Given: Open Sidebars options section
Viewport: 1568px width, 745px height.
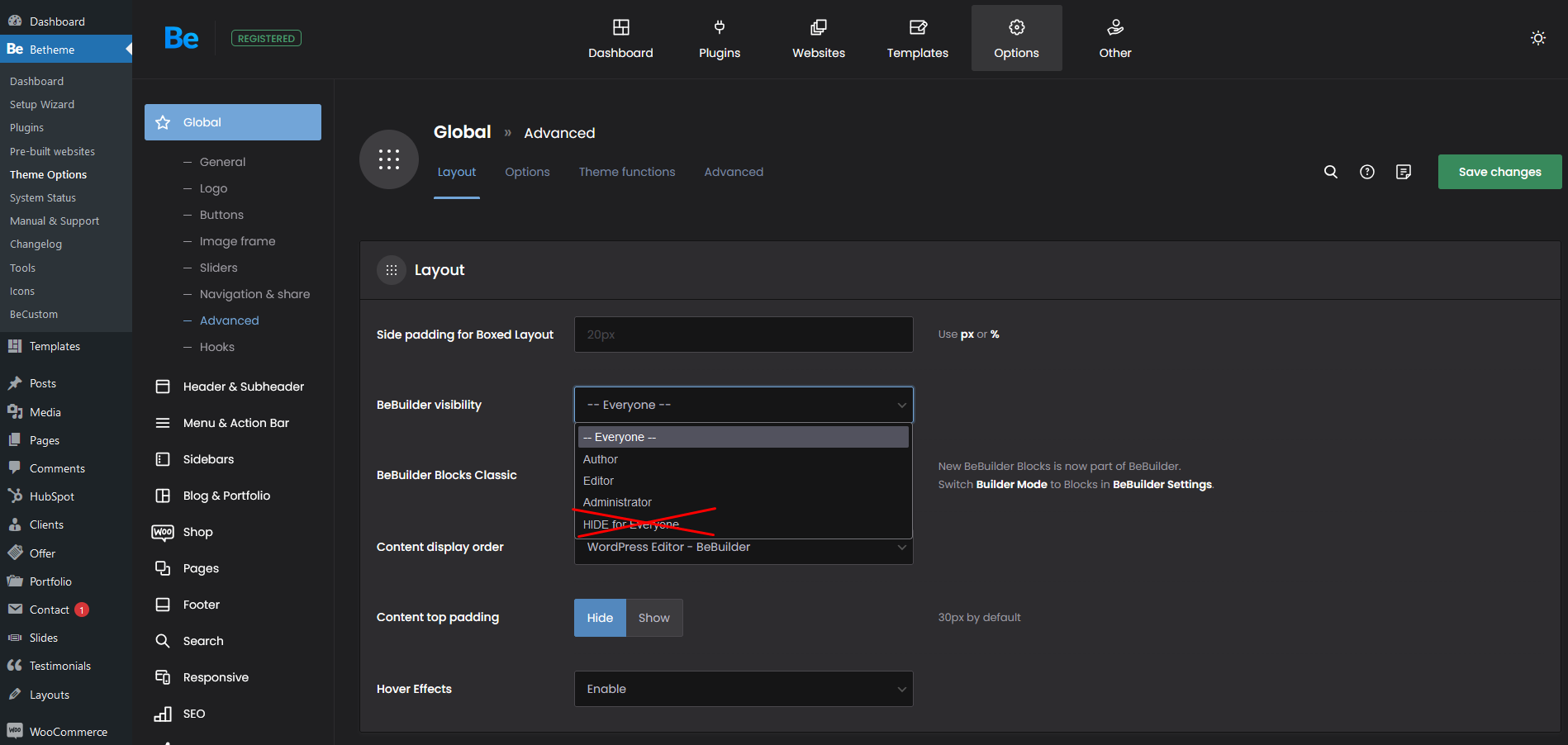Looking at the screenshot, I should pyautogui.click(x=233, y=459).
